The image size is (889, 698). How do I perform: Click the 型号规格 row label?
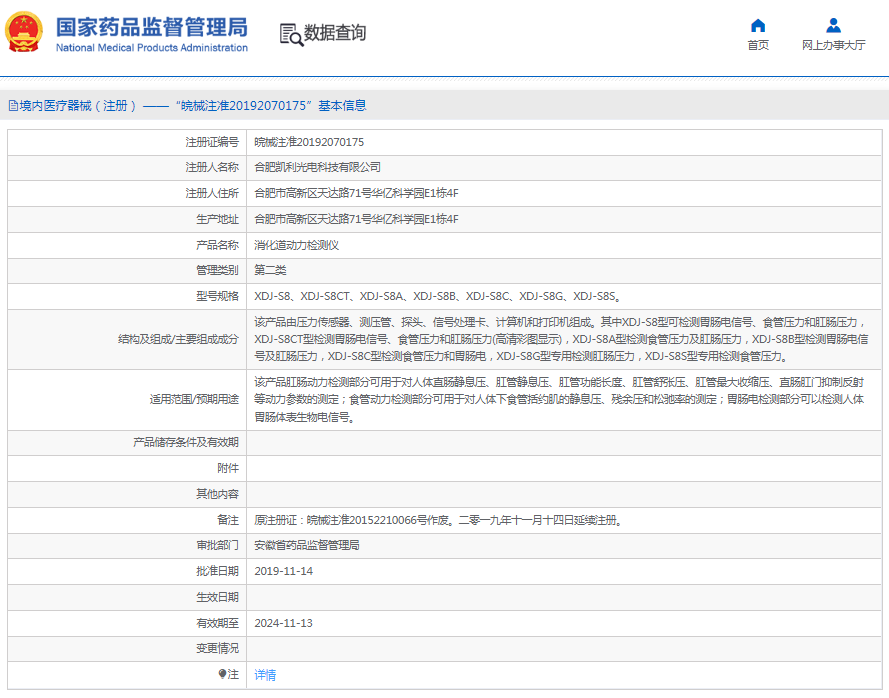point(217,296)
